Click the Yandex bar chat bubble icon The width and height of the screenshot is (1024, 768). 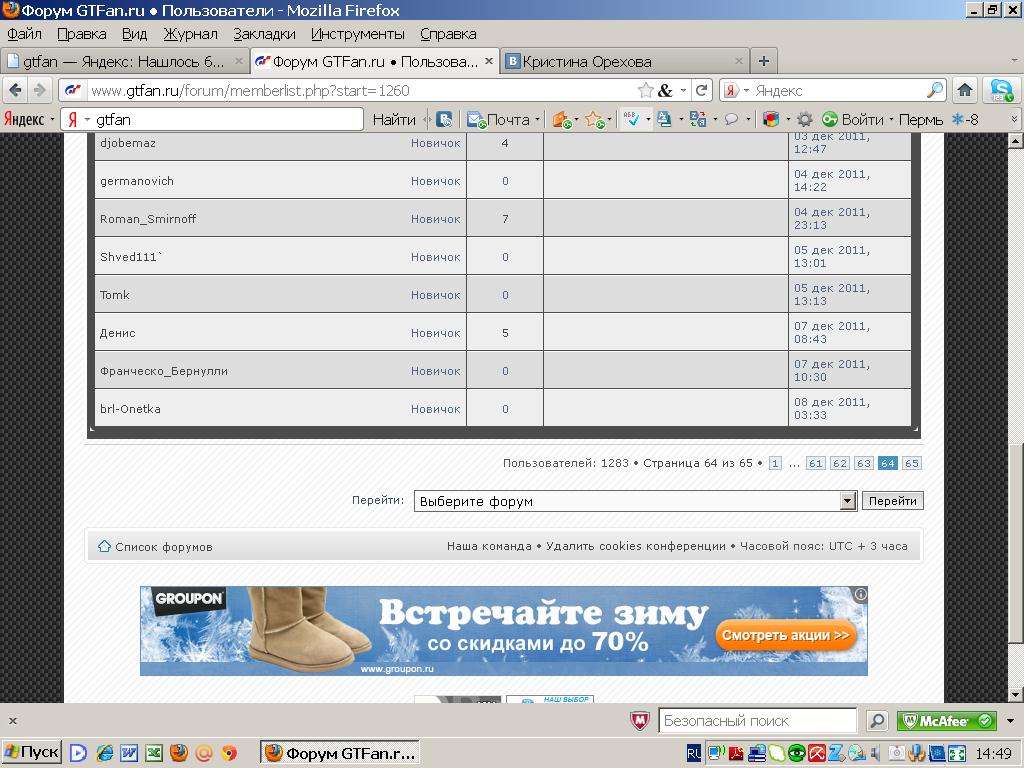point(731,120)
